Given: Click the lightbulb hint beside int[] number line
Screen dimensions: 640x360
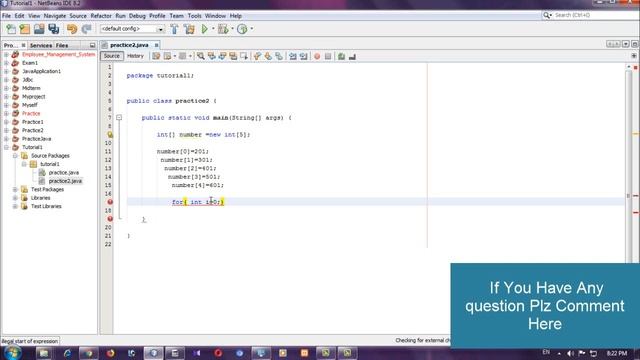Looking at the screenshot, I should pyautogui.click(x=110, y=134).
